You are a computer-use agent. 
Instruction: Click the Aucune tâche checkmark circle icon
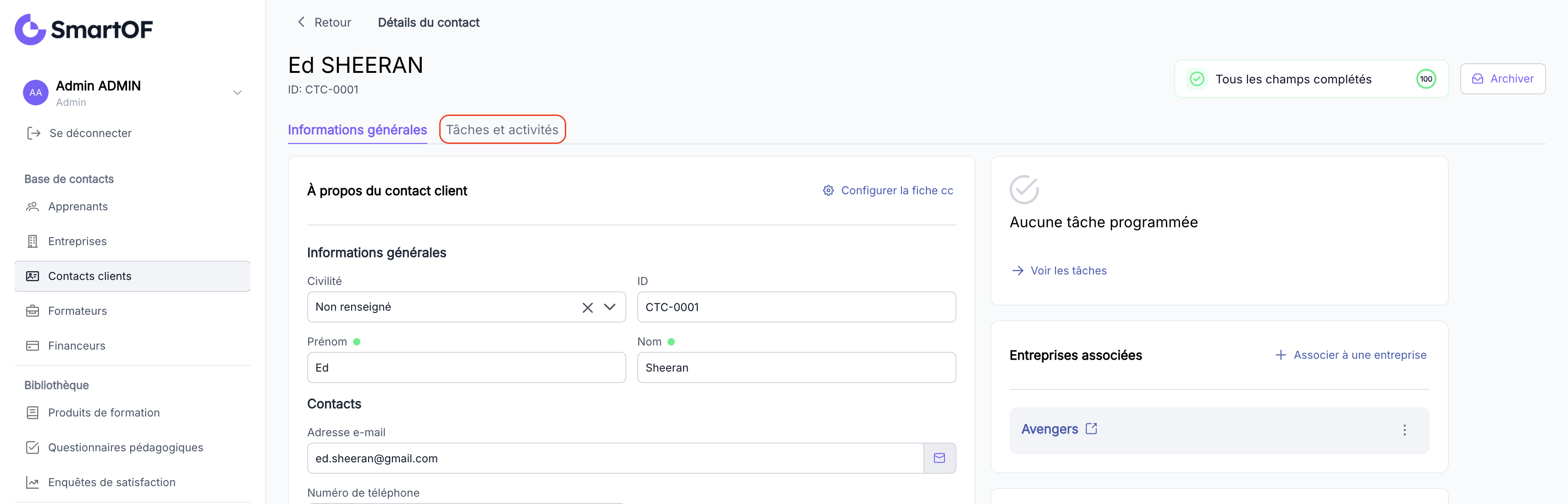click(x=1024, y=190)
